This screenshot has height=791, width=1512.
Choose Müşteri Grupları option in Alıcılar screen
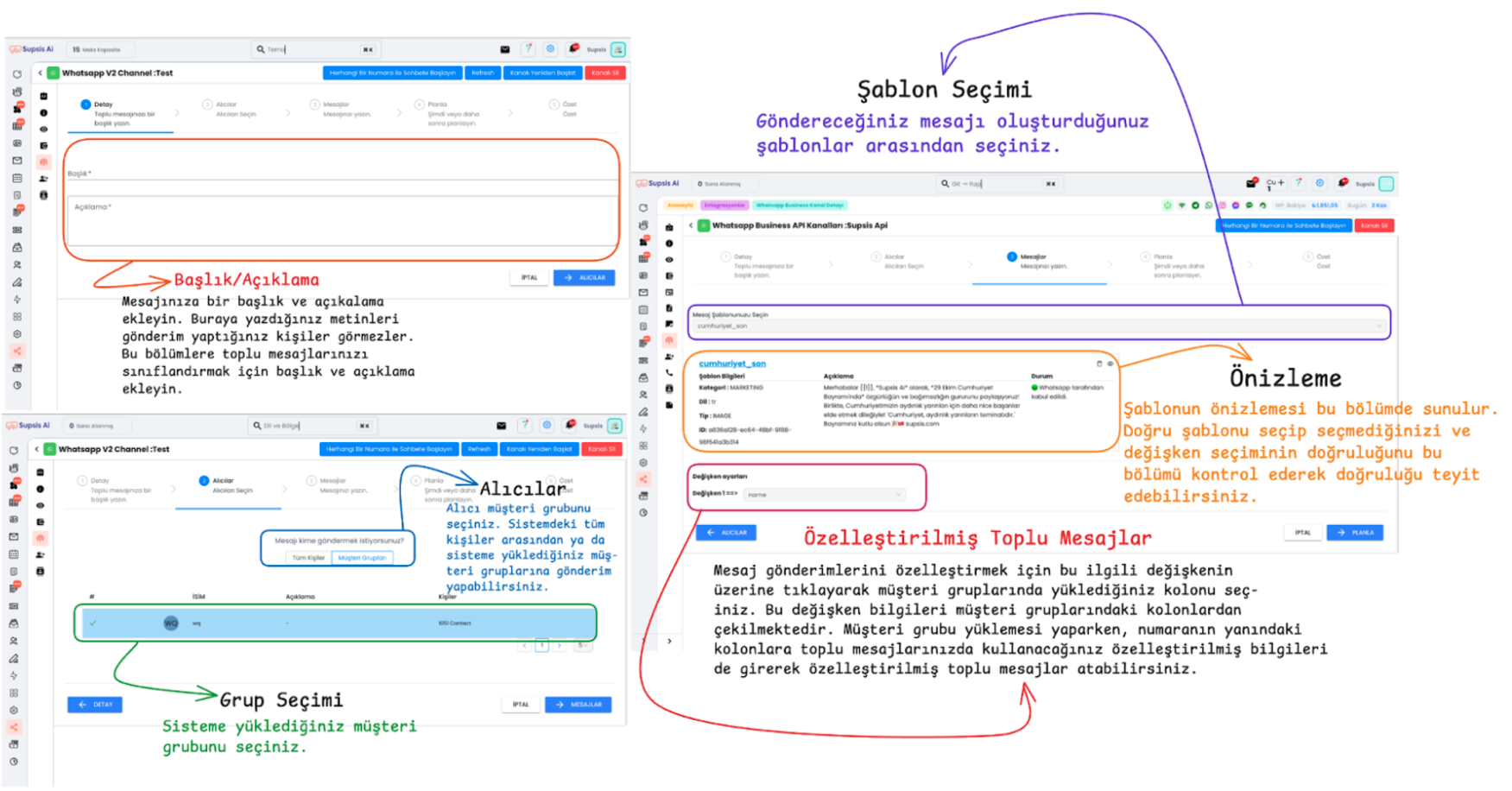[362, 558]
